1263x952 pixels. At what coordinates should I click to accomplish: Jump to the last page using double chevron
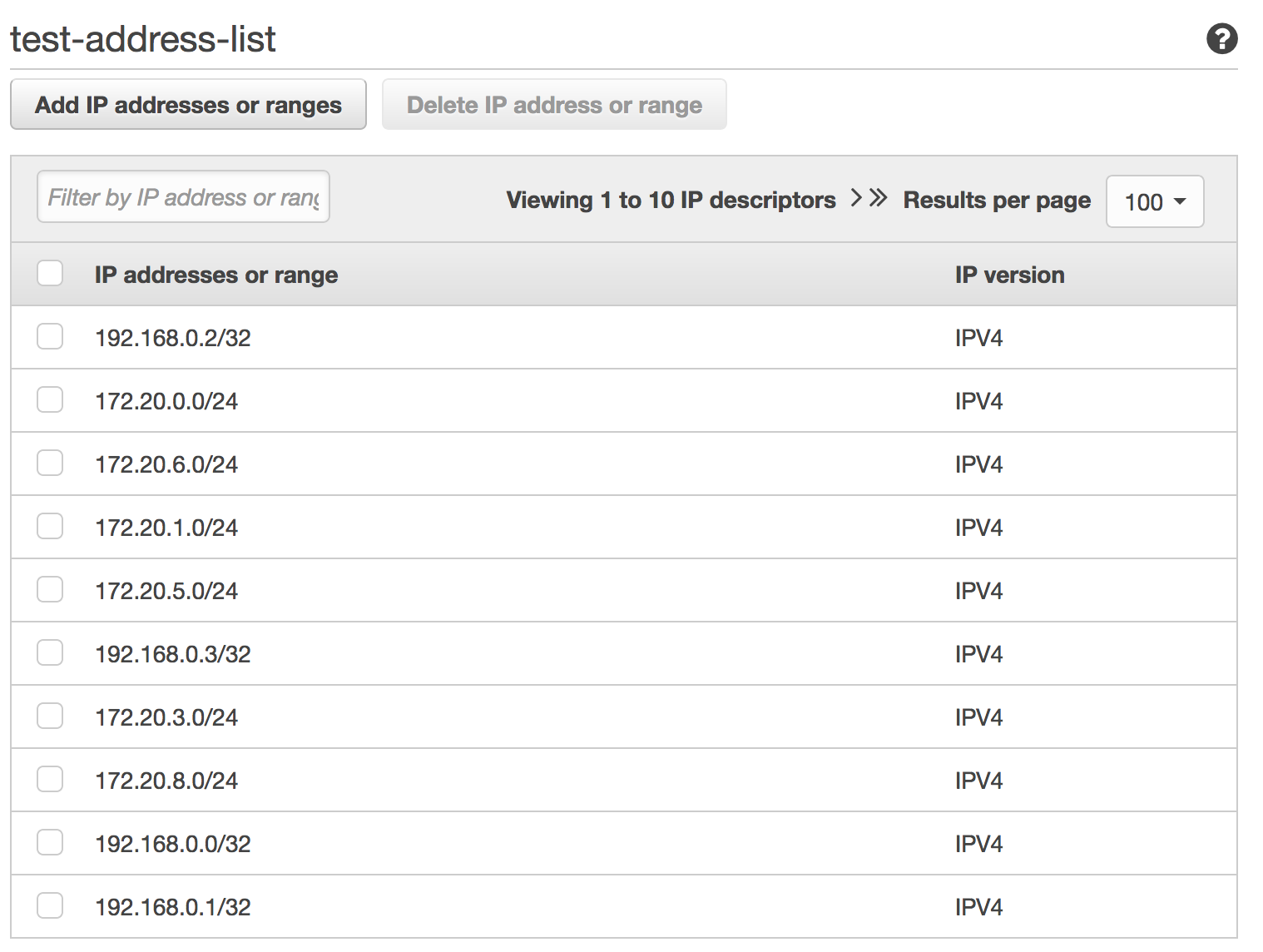point(877,198)
